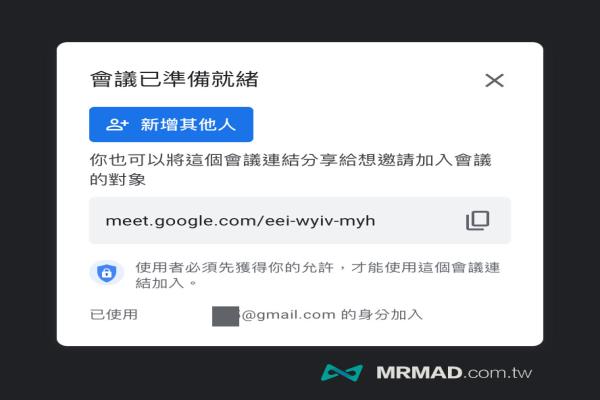Screen dimensions: 600x400
Task: Copy the meeting link with copy icon
Action: click(477, 220)
